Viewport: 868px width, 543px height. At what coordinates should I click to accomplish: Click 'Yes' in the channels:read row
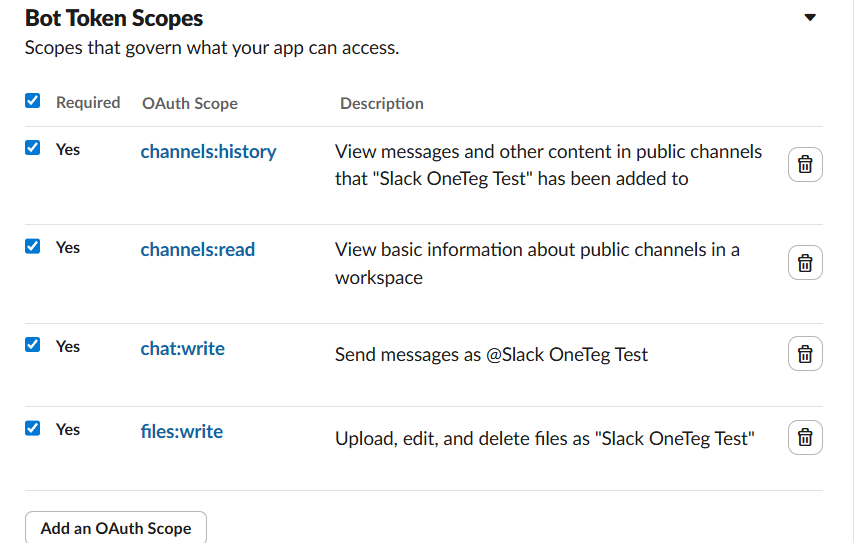pyautogui.click(x=68, y=247)
